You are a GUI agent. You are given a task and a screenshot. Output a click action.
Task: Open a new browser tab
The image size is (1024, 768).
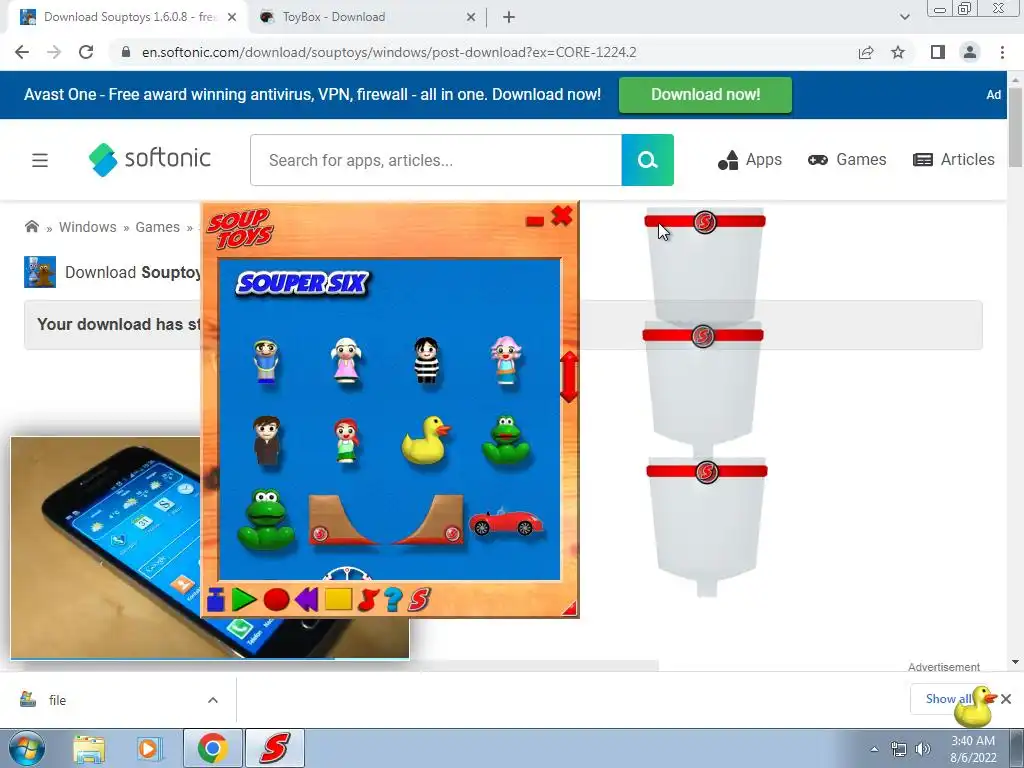(509, 18)
